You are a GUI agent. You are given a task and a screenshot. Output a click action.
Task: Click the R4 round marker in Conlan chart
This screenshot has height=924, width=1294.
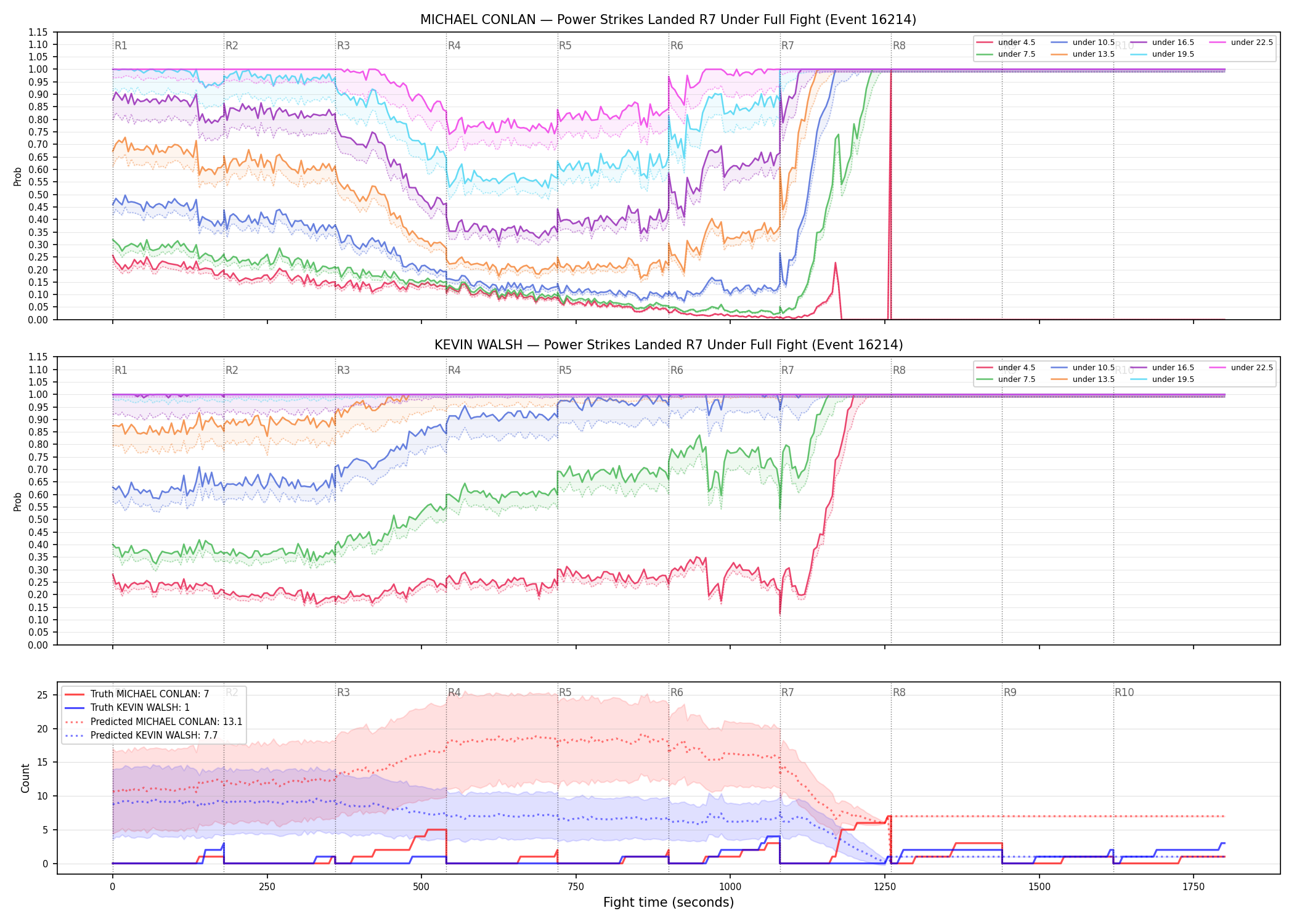point(454,46)
